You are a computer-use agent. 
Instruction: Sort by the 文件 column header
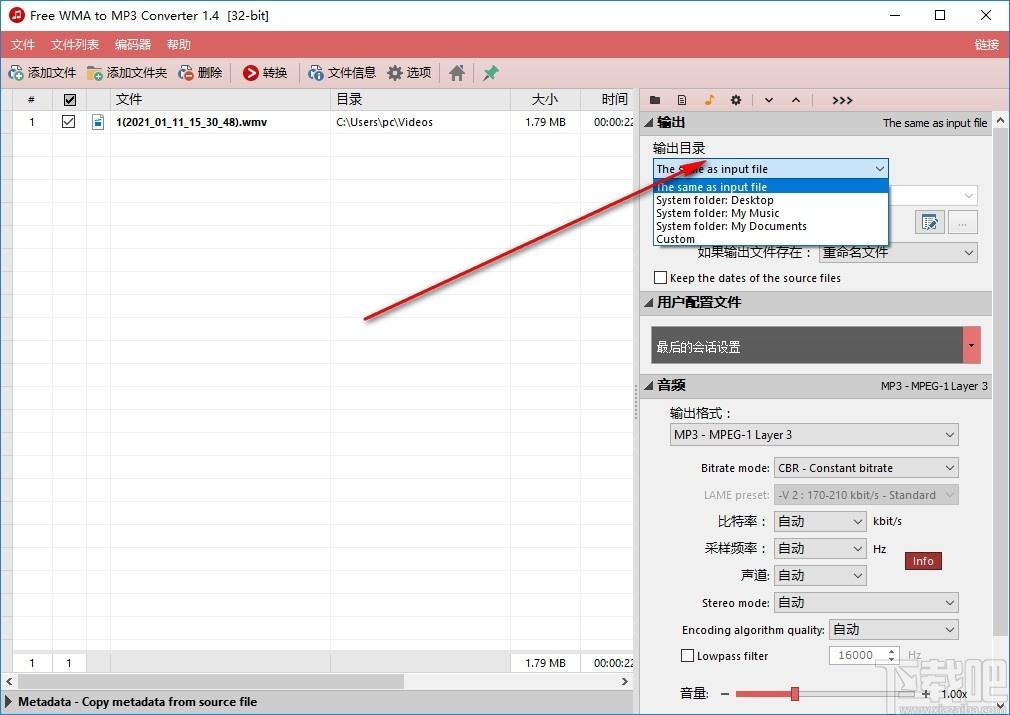pyautogui.click(x=220, y=99)
